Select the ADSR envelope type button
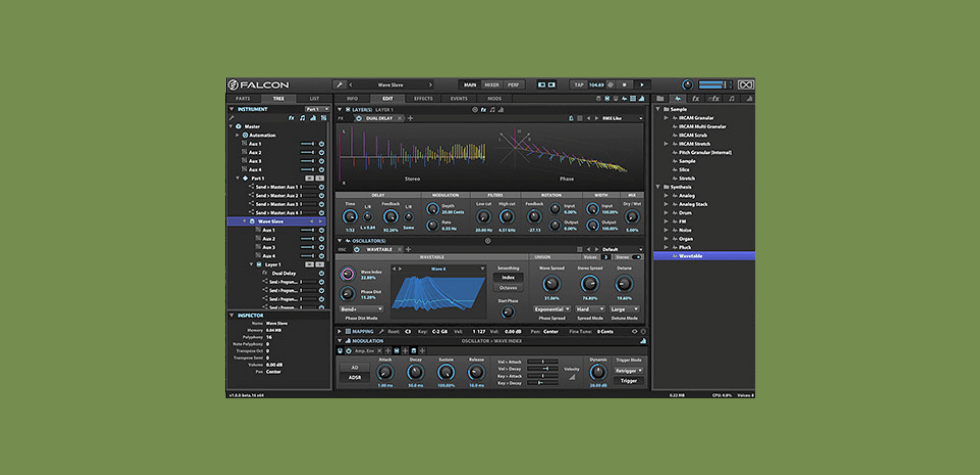Screen dimensions: 980x475 355,377
